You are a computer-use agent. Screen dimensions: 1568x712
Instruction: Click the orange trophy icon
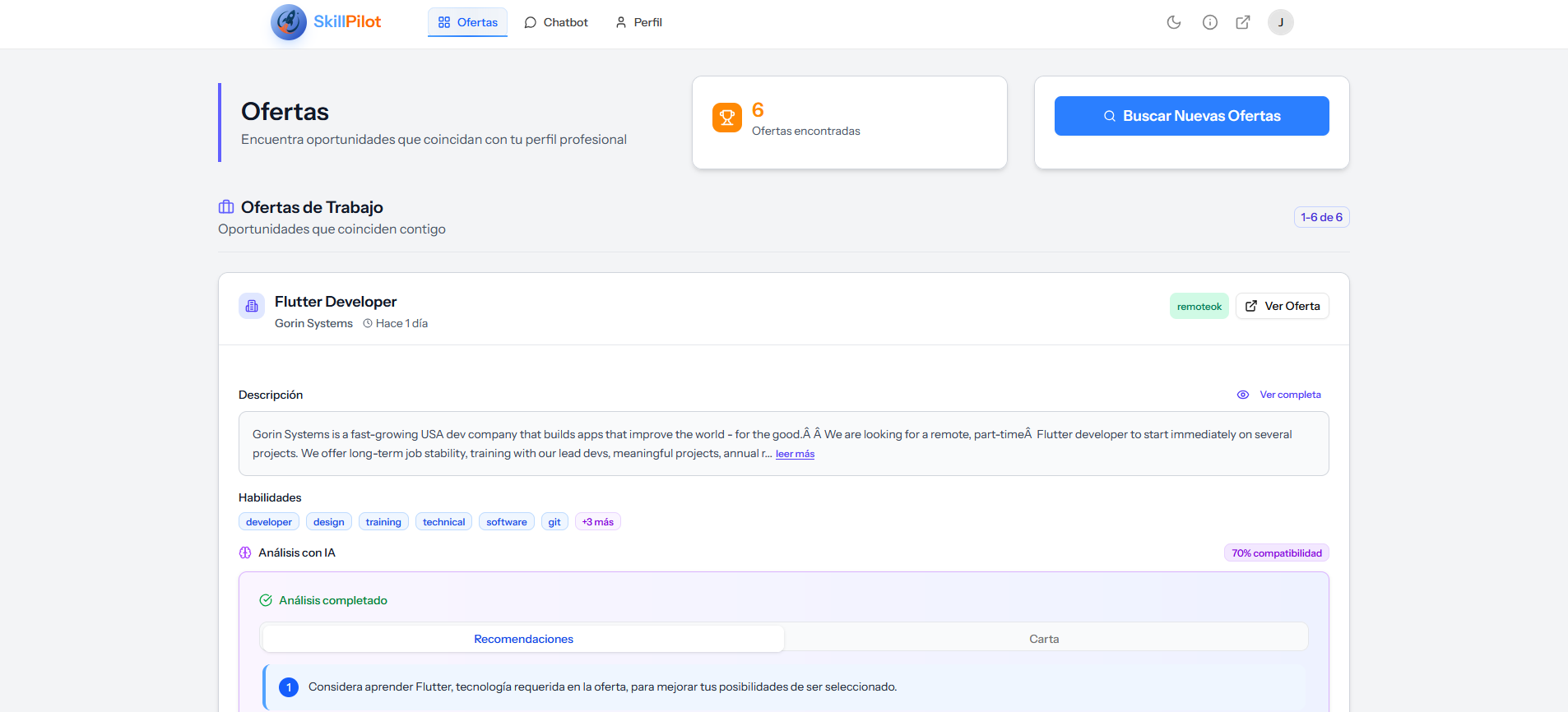point(726,118)
